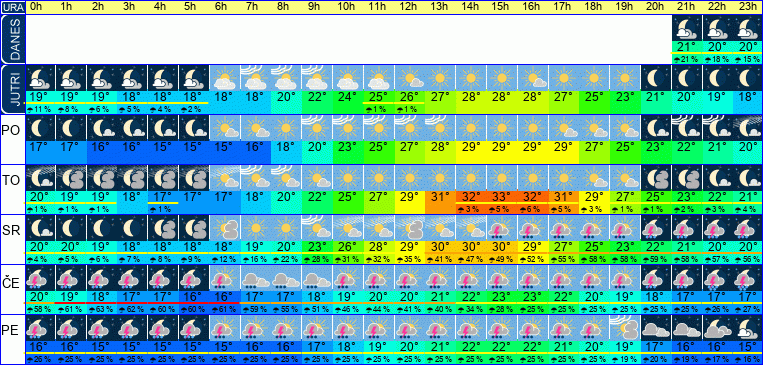Select the 27 % precipitation in ČE row
The height and width of the screenshot is (365, 763).
point(747,309)
